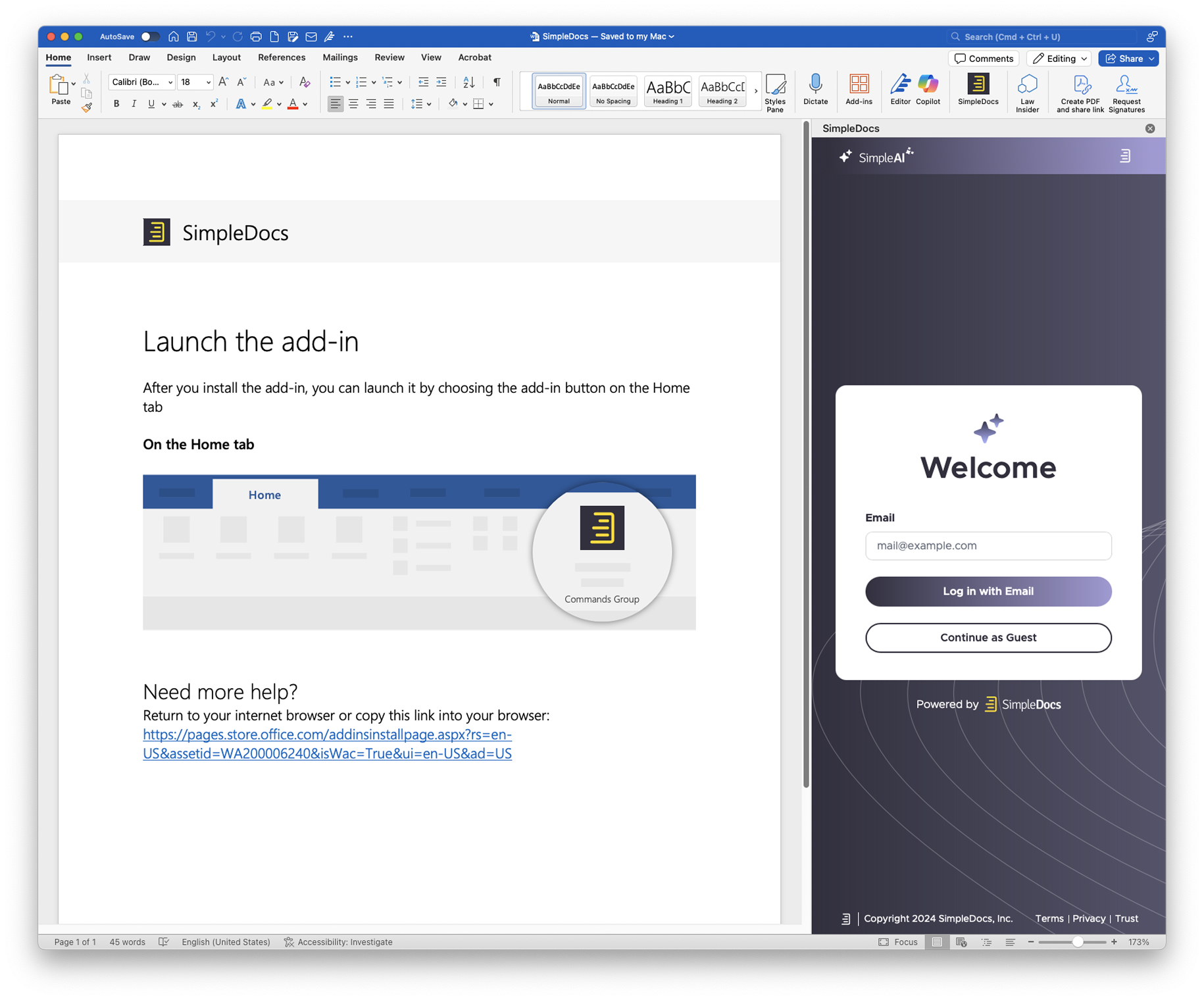Open SimpleAI panel menu icon
The image size is (1204, 1000).
pos(1125,156)
